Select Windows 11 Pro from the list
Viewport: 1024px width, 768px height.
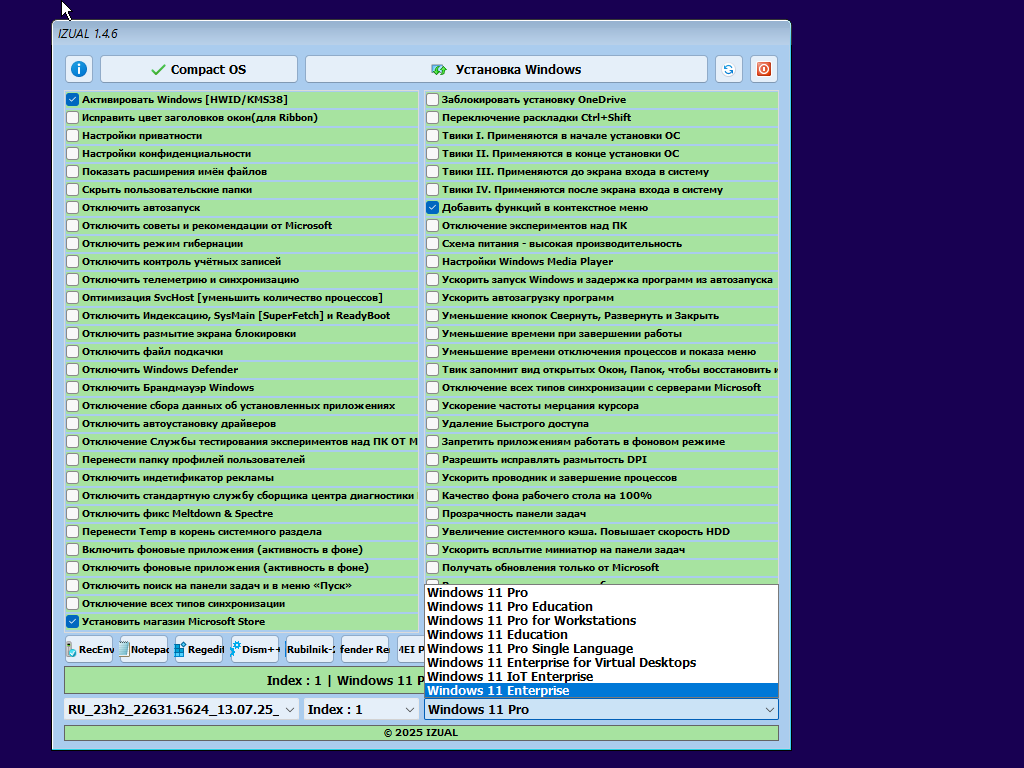click(x=601, y=593)
